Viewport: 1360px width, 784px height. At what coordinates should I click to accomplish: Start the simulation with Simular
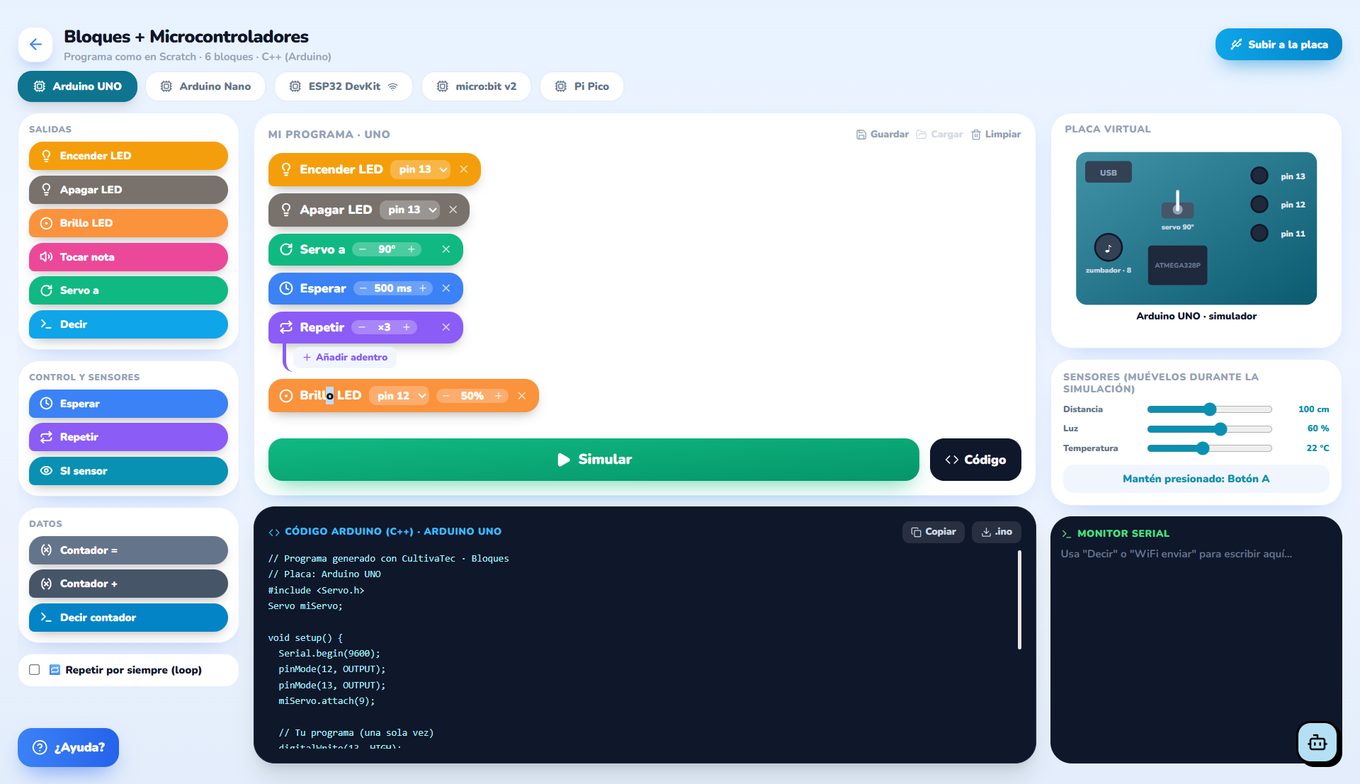point(593,459)
